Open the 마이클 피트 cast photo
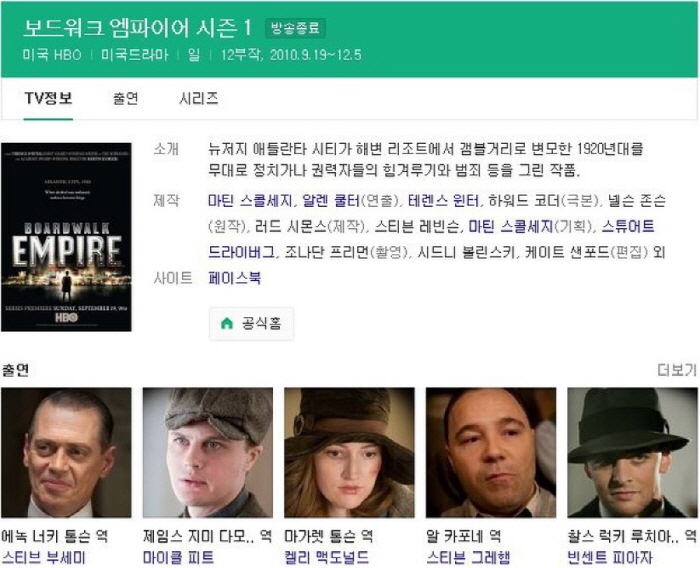Image resolution: width=700 pixels, height=568 pixels. 208,452
